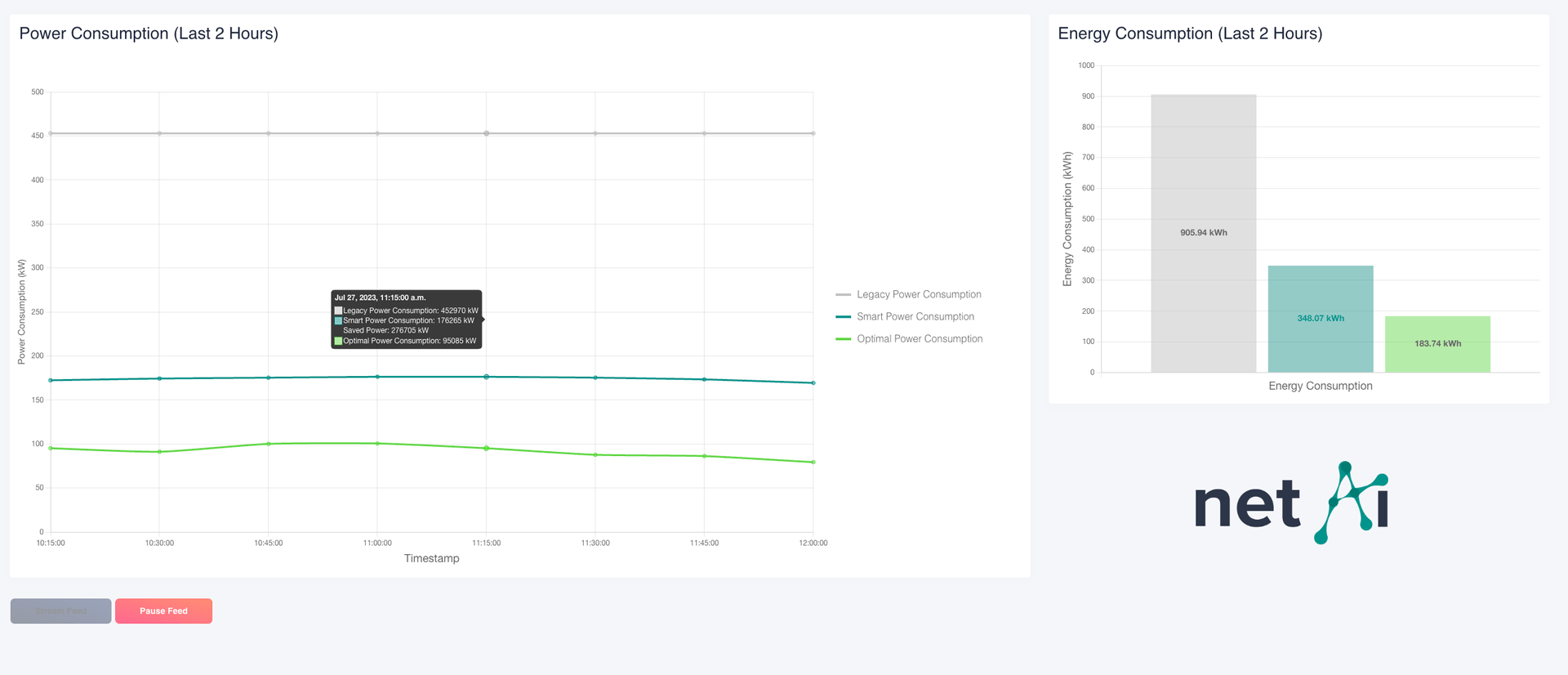
Task: Select the gray 905.94 kWh bar
Action: tap(1203, 233)
